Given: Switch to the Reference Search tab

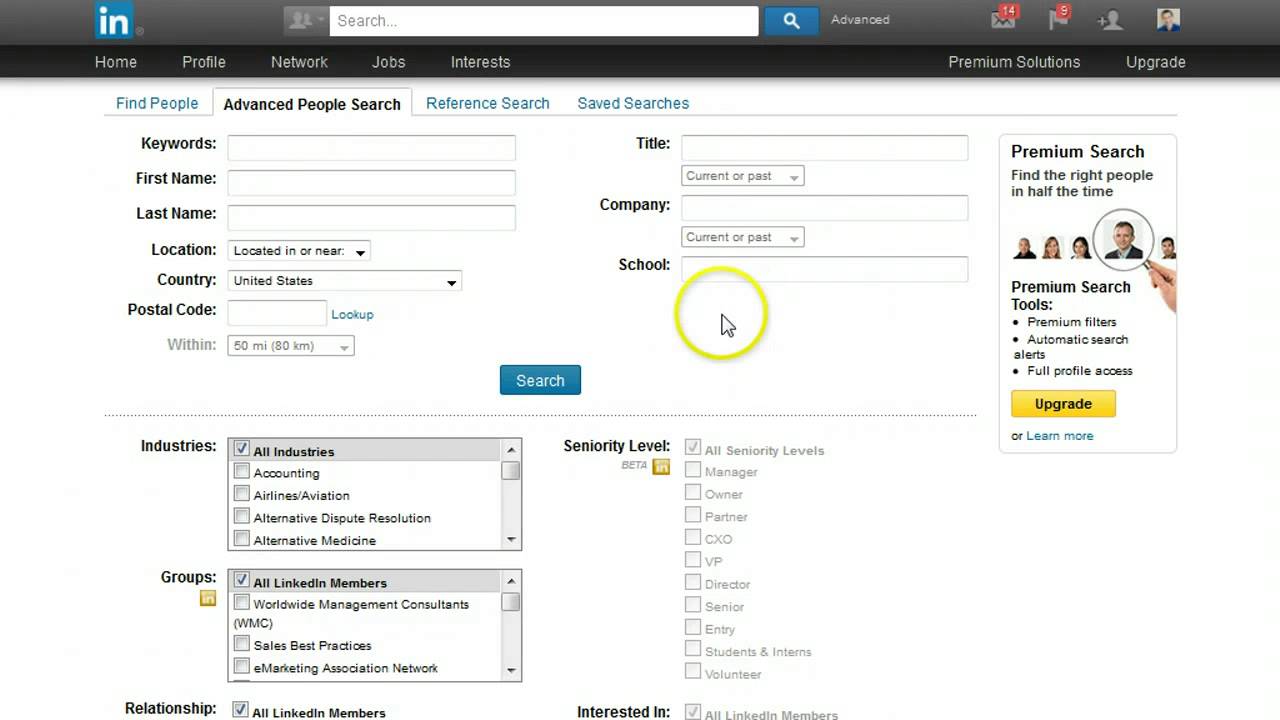Looking at the screenshot, I should point(488,103).
